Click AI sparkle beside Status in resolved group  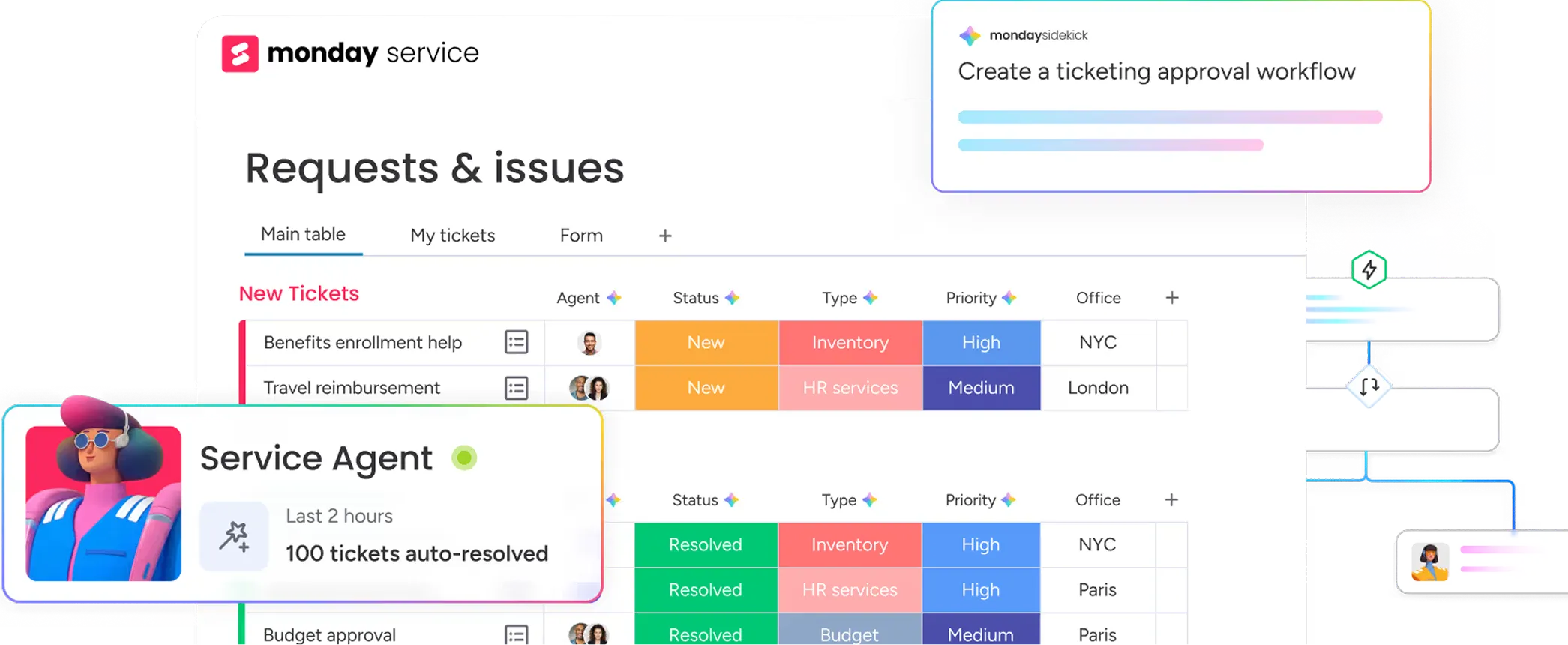pyautogui.click(x=732, y=500)
